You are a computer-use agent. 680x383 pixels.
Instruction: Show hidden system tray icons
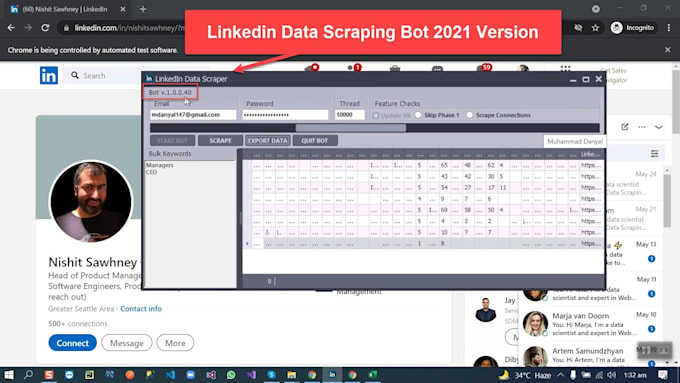point(561,375)
